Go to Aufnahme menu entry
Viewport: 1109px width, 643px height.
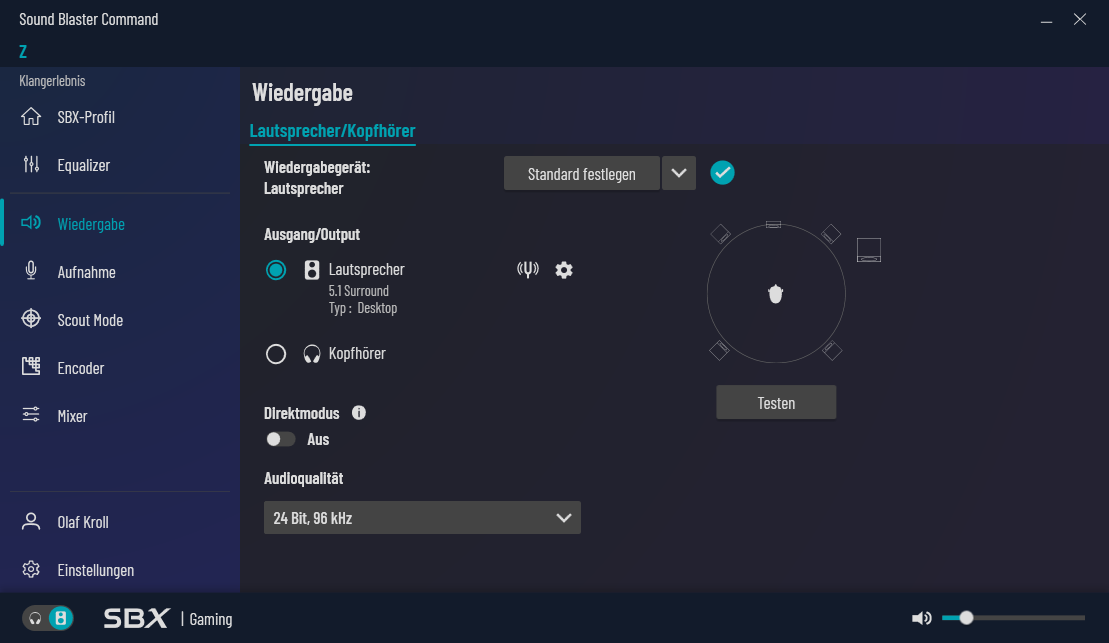pyautogui.click(x=86, y=272)
